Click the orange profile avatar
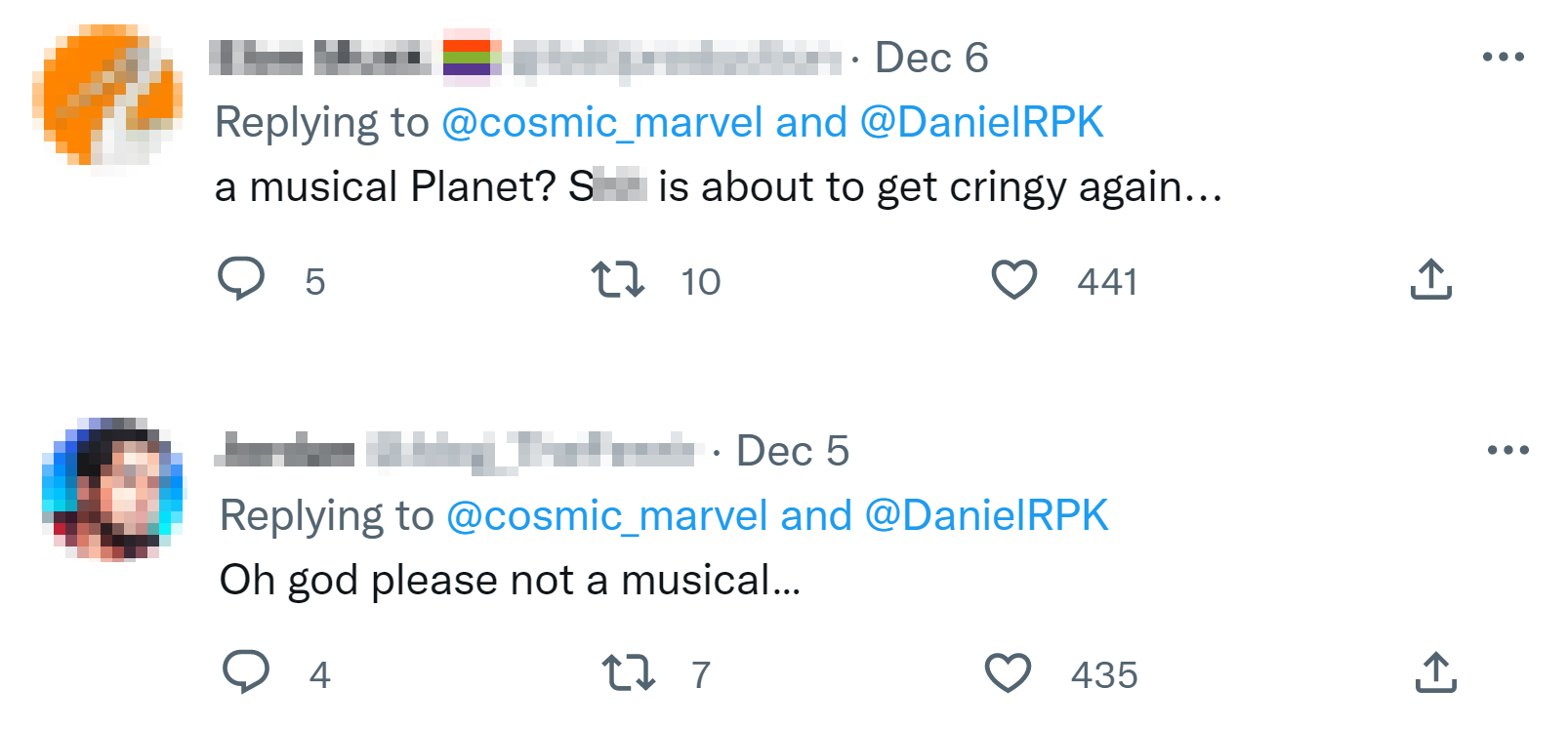 click(107, 95)
